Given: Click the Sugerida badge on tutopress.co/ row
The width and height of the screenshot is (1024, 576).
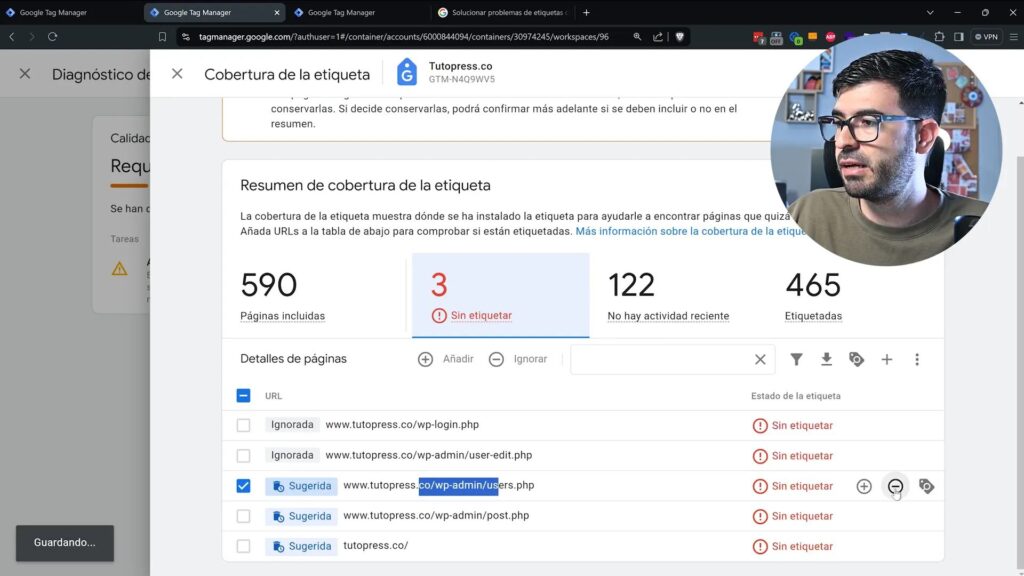Looking at the screenshot, I should [x=302, y=546].
